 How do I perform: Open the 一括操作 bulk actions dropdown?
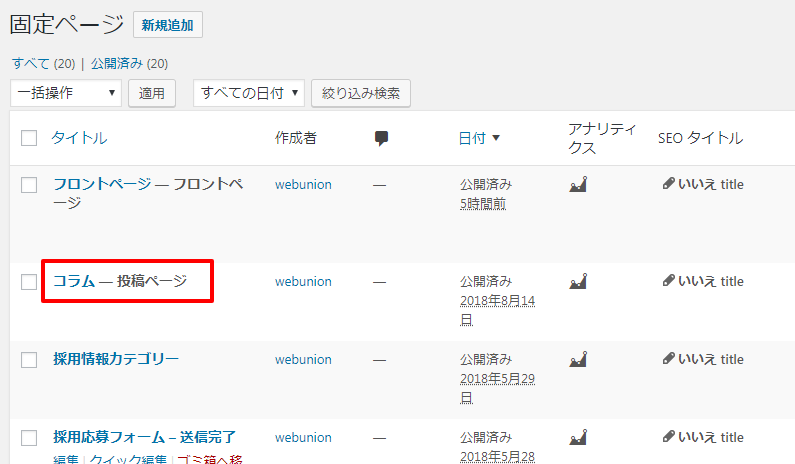tap(66, 93)
